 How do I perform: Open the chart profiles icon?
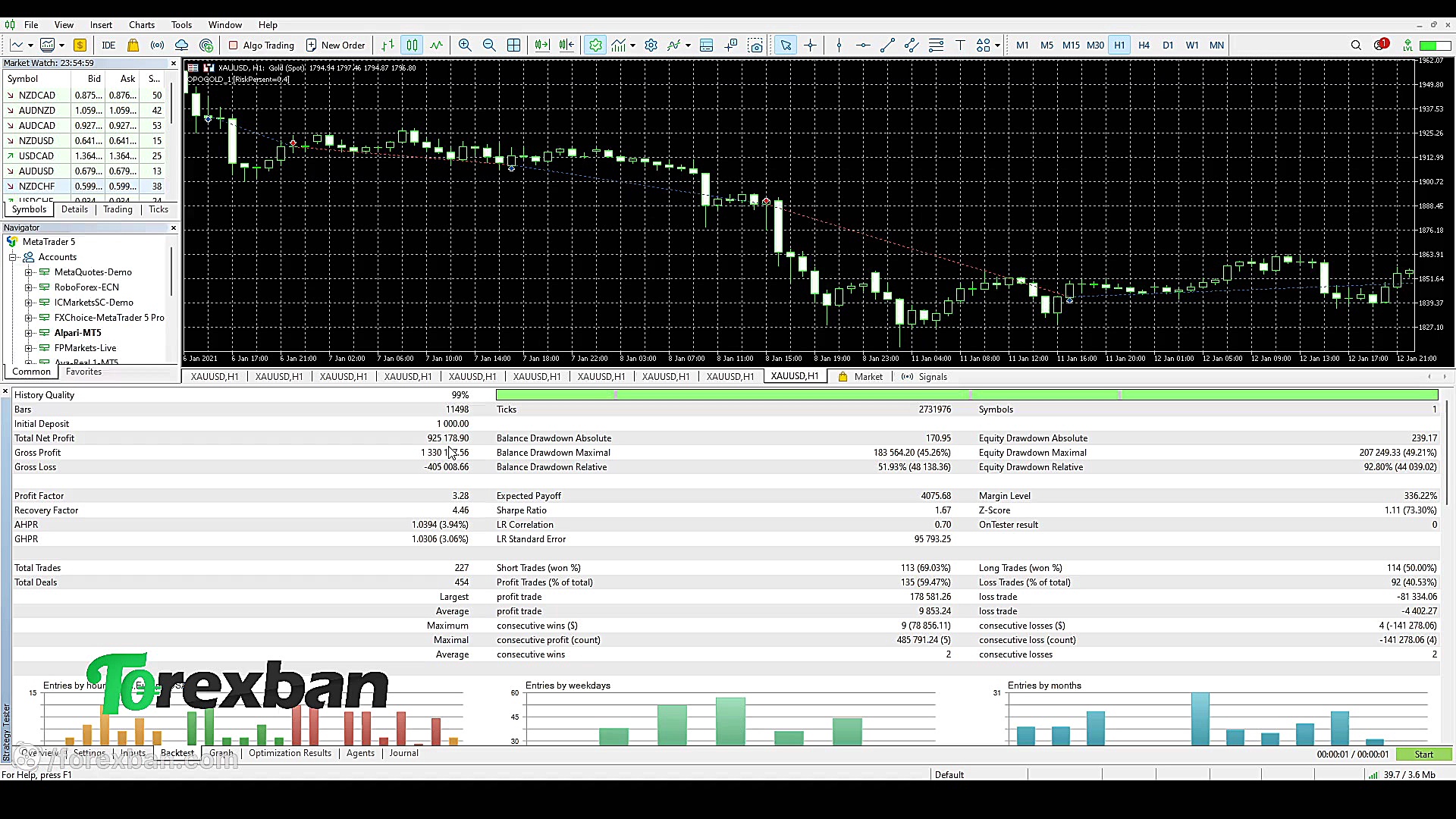point(47,45)
